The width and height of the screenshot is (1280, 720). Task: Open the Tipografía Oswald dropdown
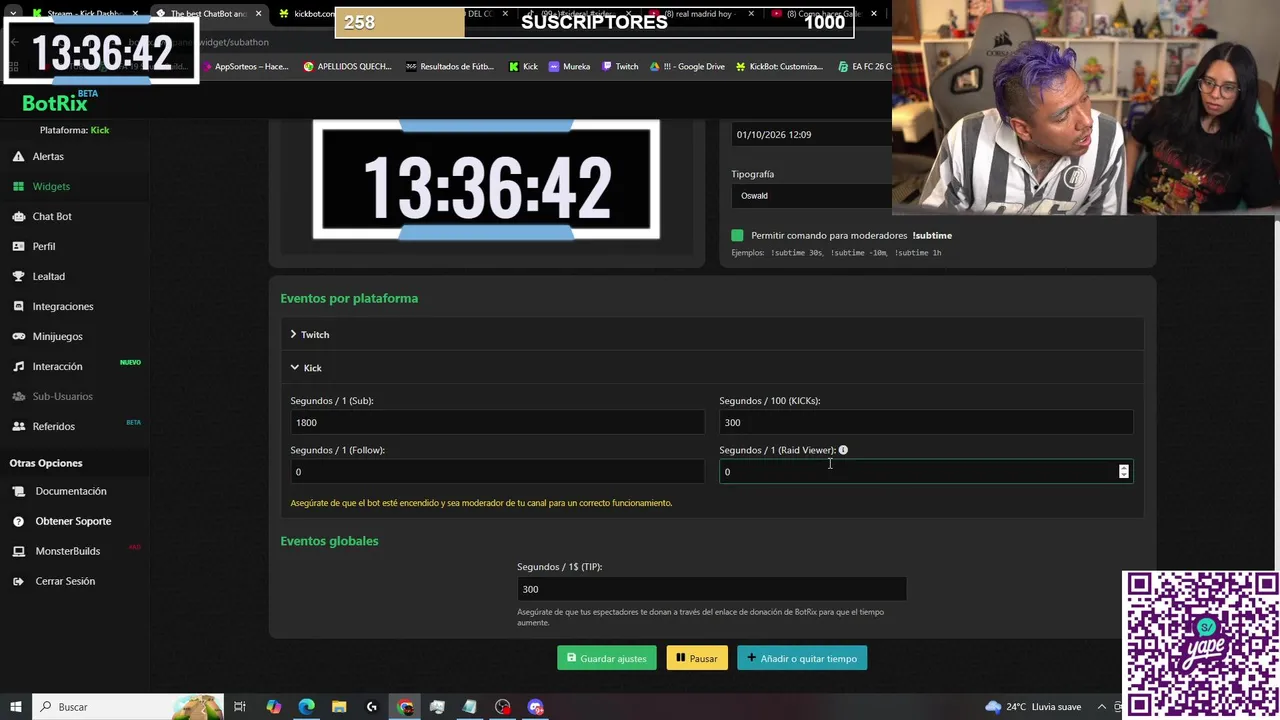tap(812, 196)
